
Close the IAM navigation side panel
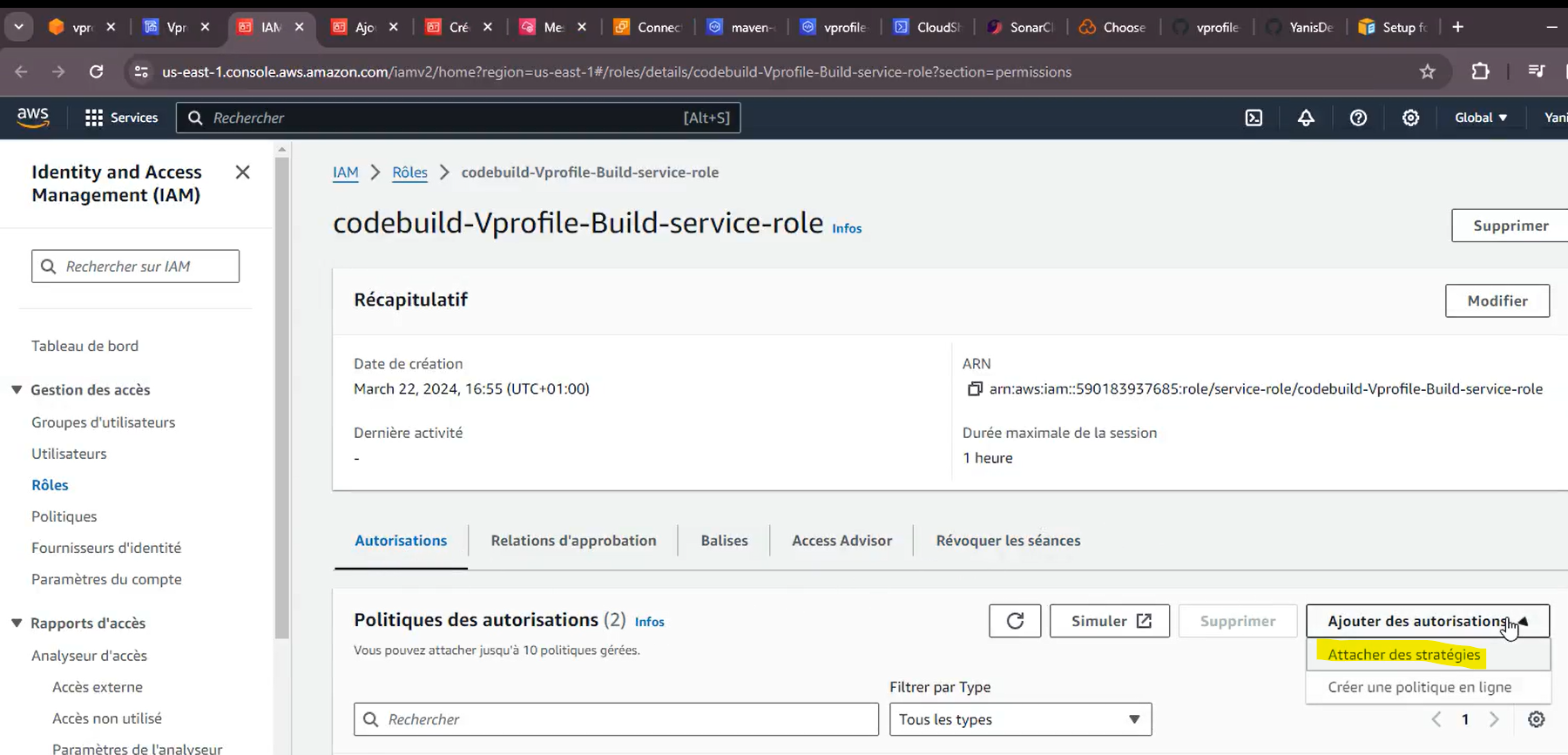243,172
